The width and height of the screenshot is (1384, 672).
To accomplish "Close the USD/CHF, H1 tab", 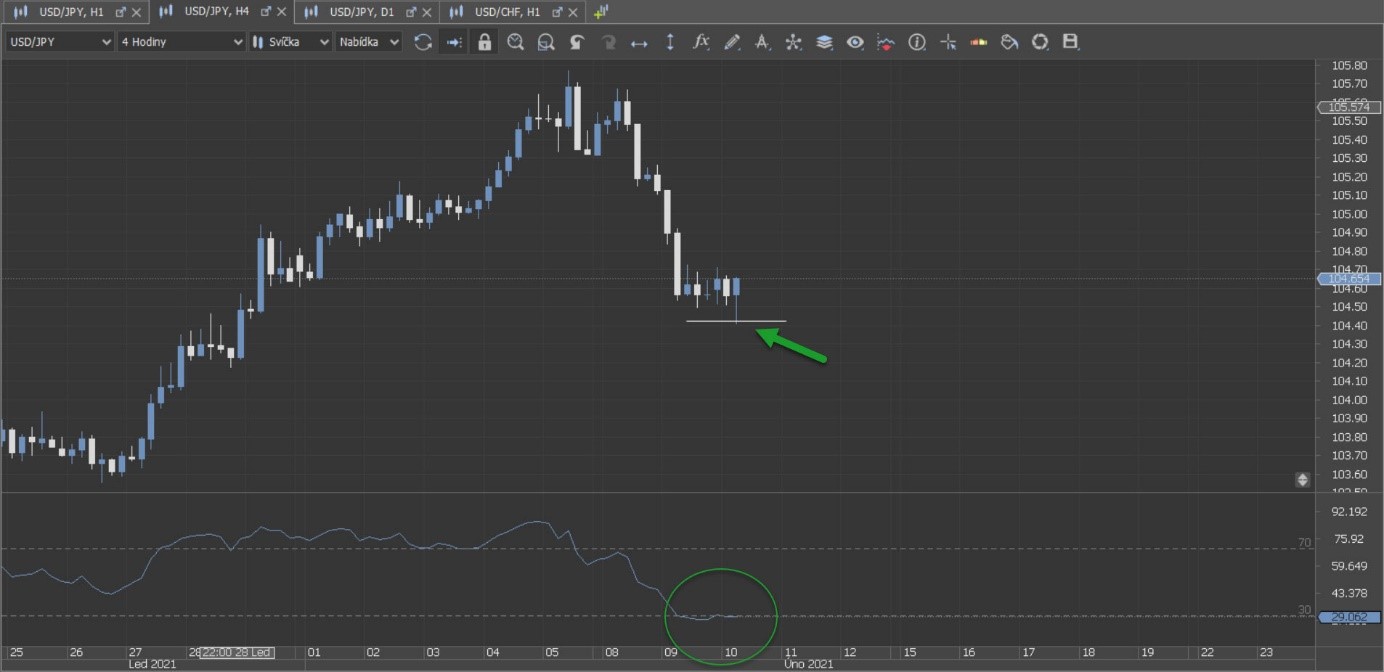I will [x=574, y=12].
